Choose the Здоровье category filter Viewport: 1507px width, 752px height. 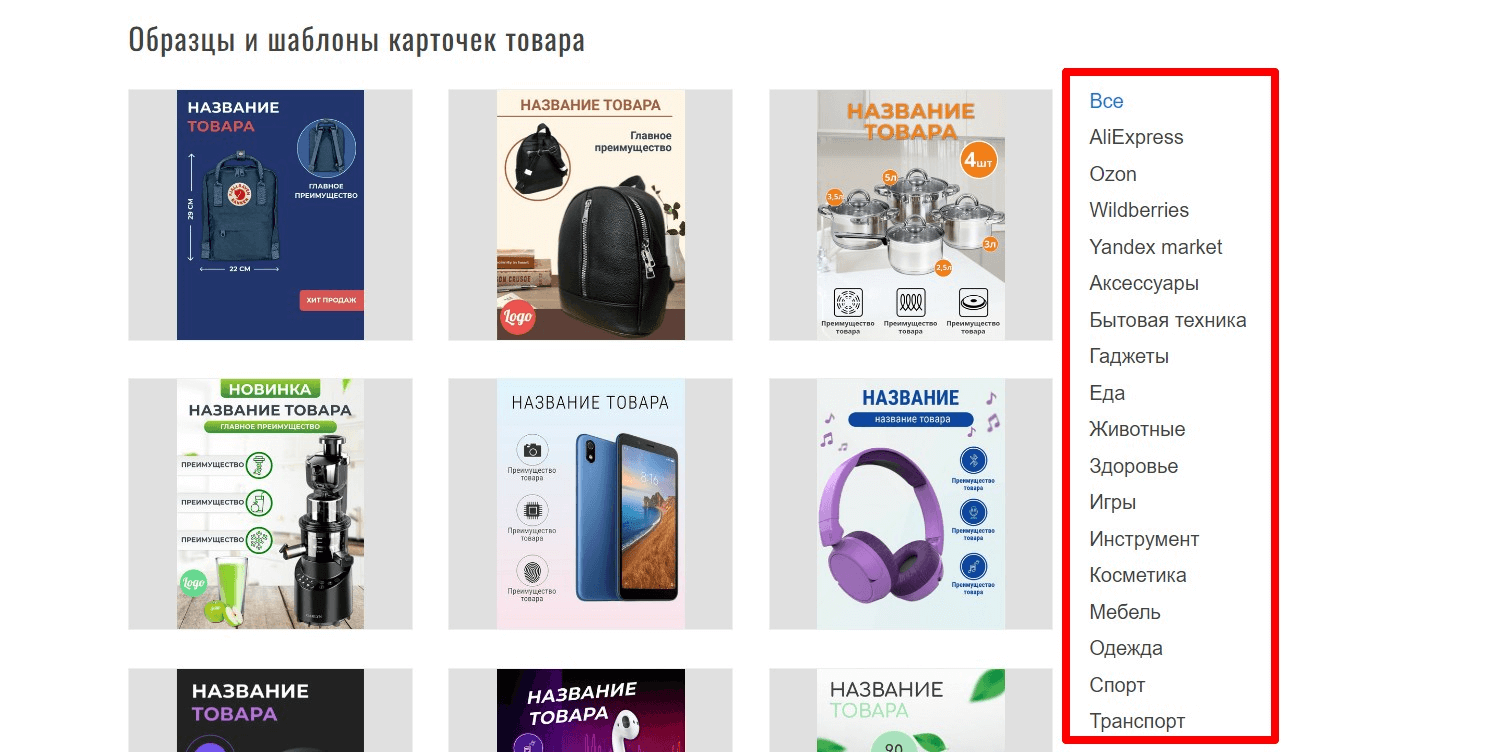[1134, 466]
